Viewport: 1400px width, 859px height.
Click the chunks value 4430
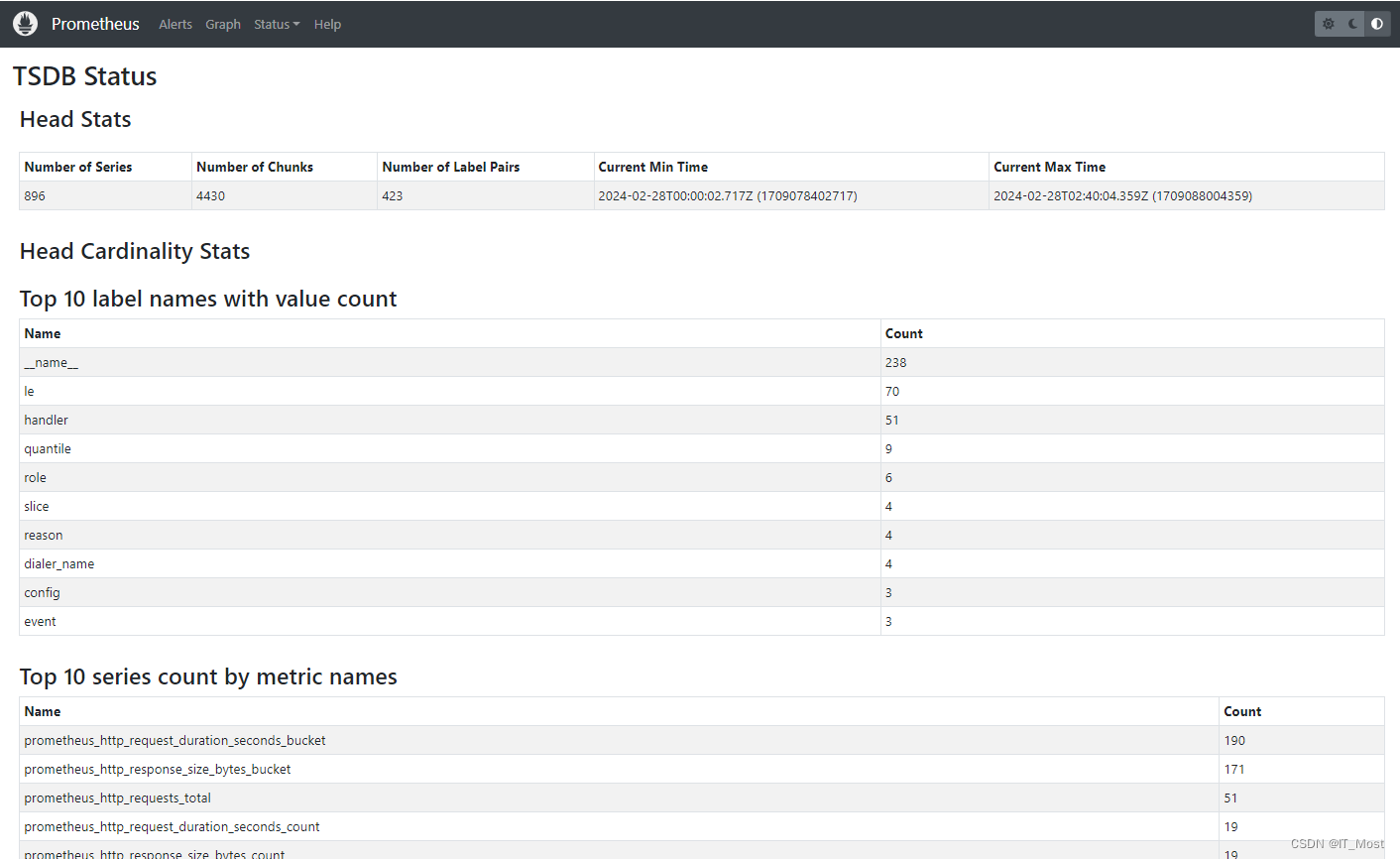pyautogui.click(x=210, y=195)
